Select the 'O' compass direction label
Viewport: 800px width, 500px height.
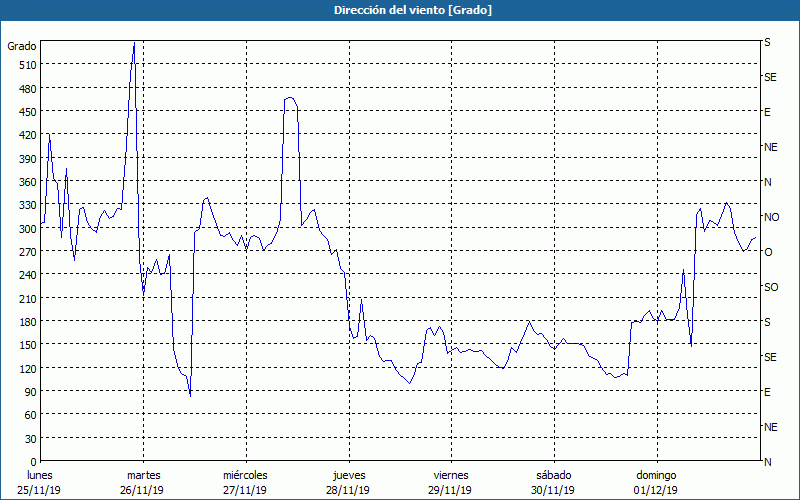click(768, 252)
